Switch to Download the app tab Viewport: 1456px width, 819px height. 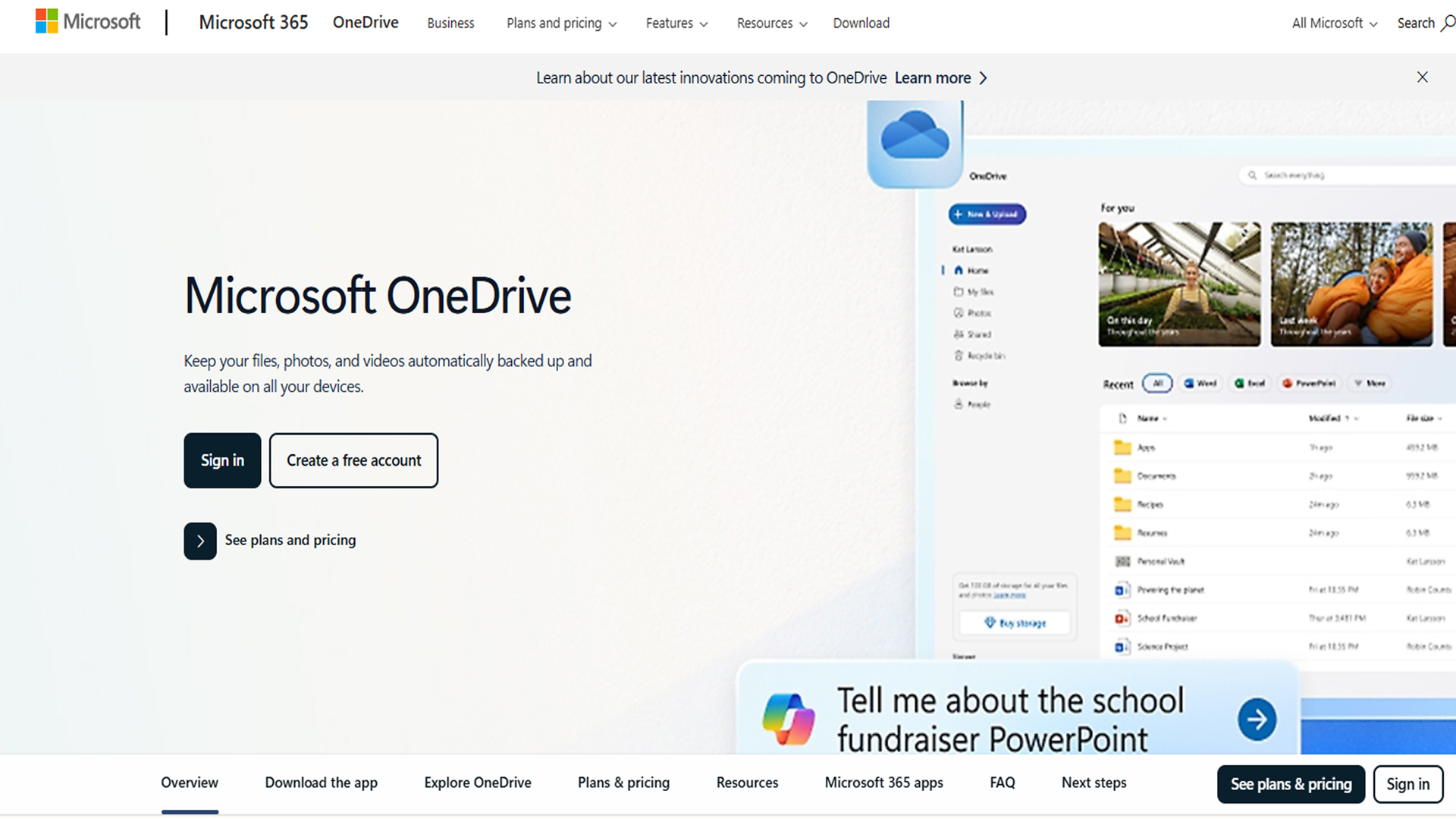[x=321, y=783]
